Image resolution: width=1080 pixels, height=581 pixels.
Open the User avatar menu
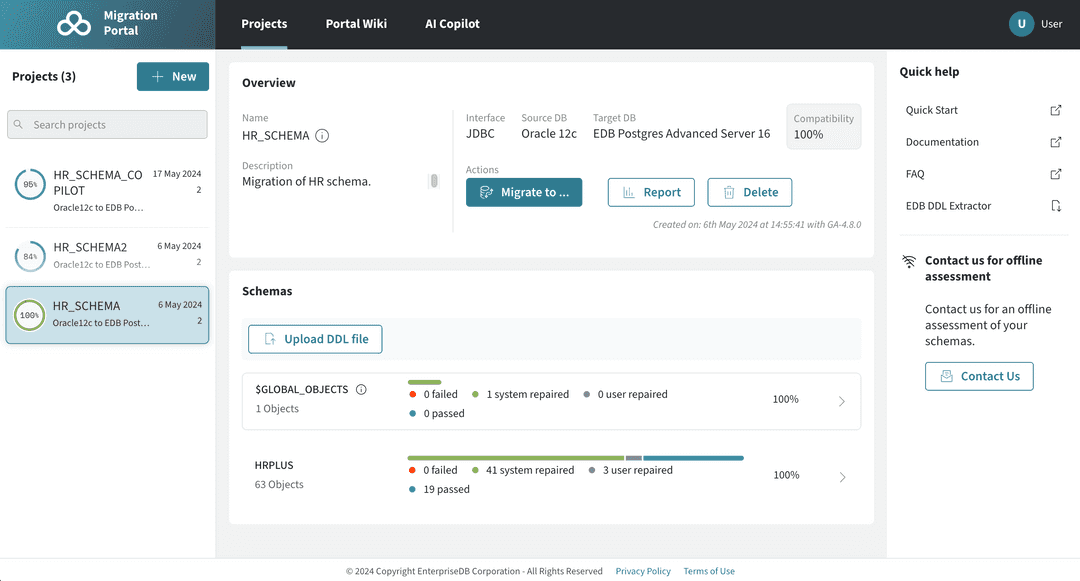[x=1019, y=22]
